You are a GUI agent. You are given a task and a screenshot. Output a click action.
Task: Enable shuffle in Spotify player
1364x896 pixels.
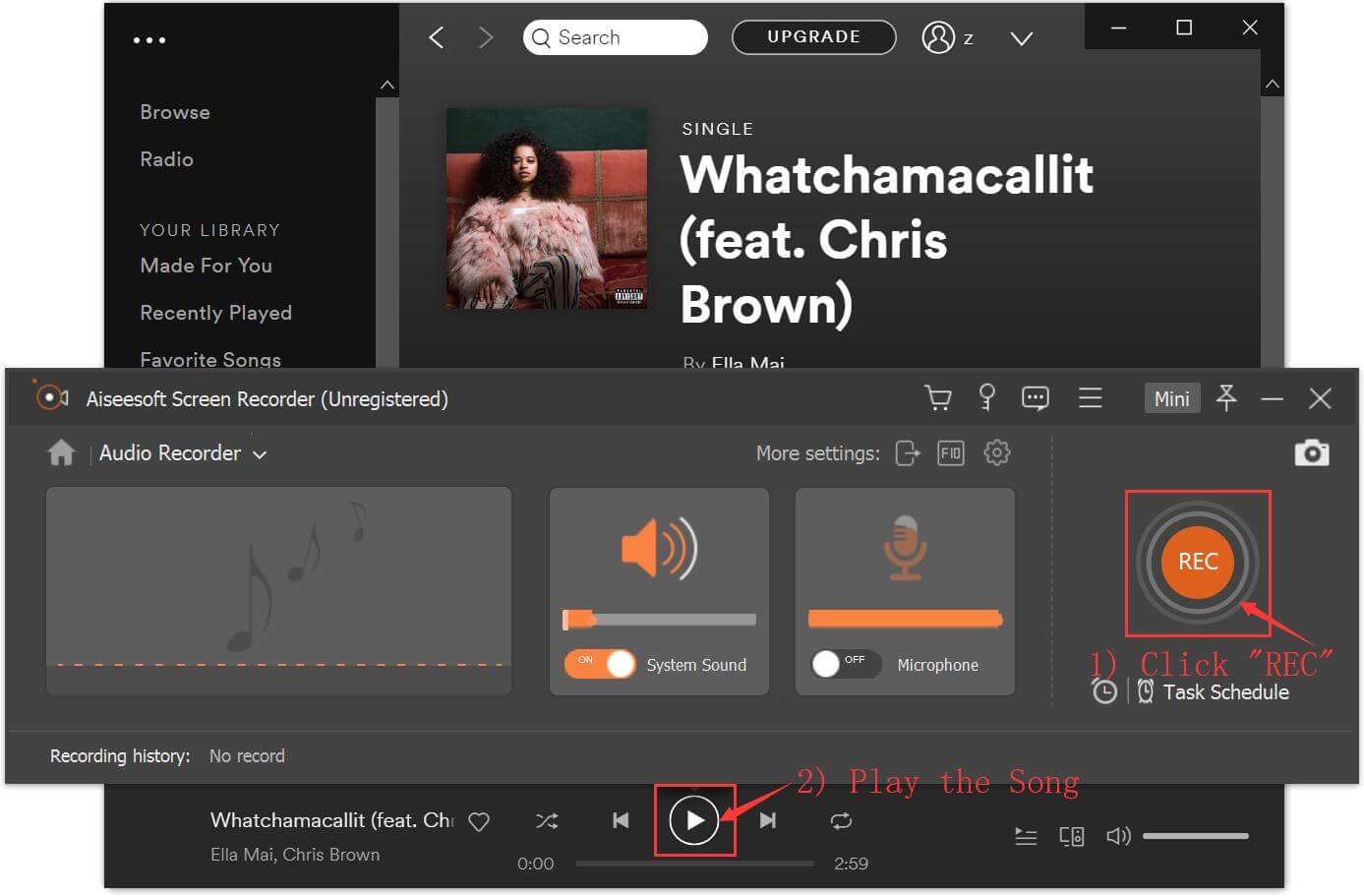(x=547, y=820)
